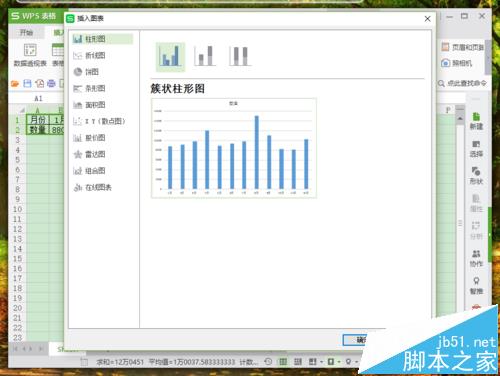Click the print icon in quick toolbar

51,83
